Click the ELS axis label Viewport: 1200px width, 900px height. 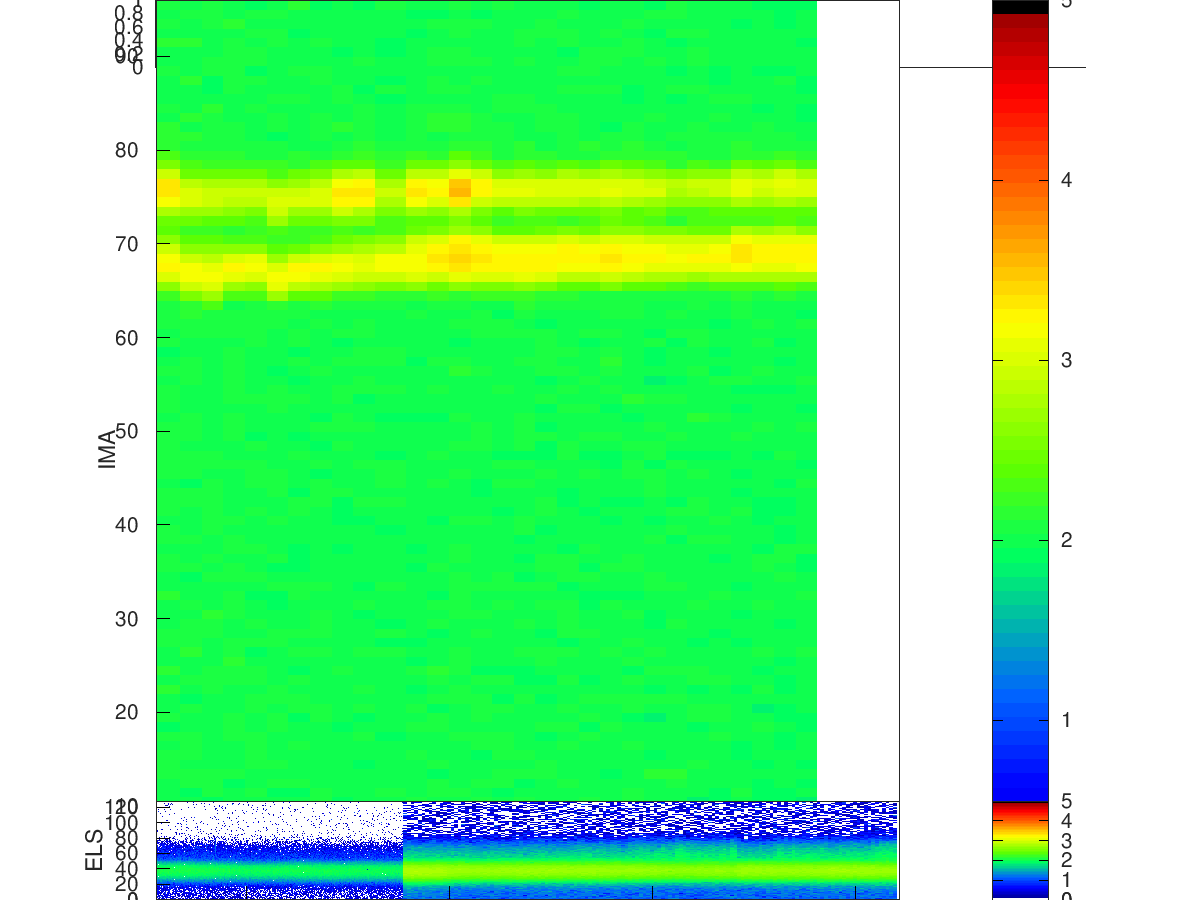point(95,850)
